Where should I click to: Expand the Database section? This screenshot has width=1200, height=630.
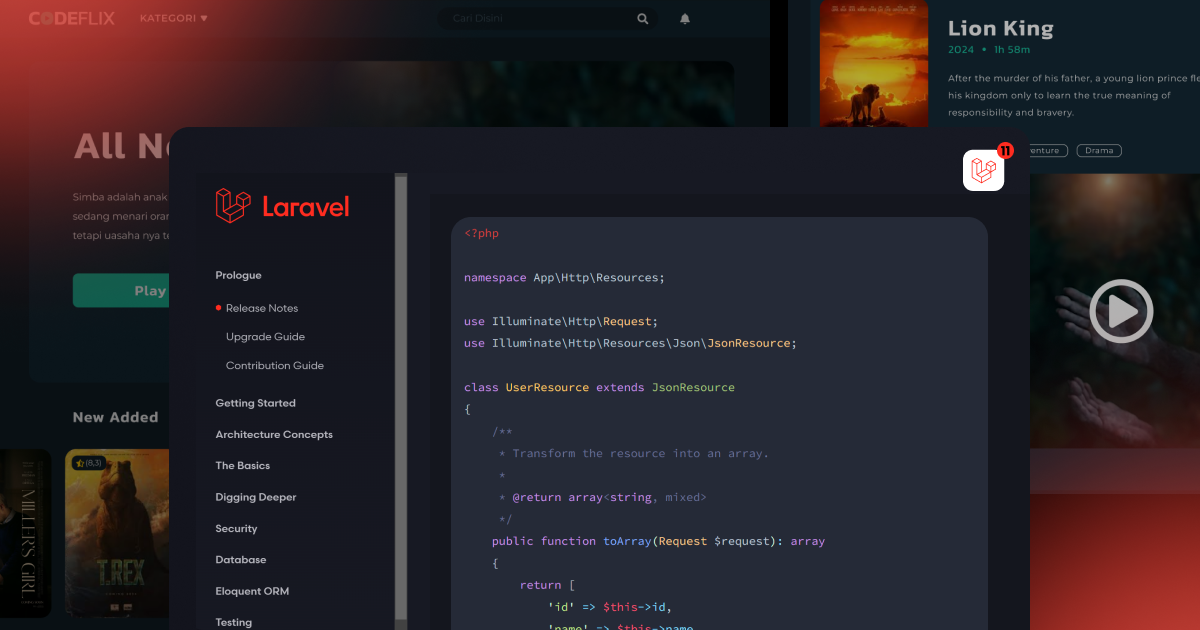point(241,560)
